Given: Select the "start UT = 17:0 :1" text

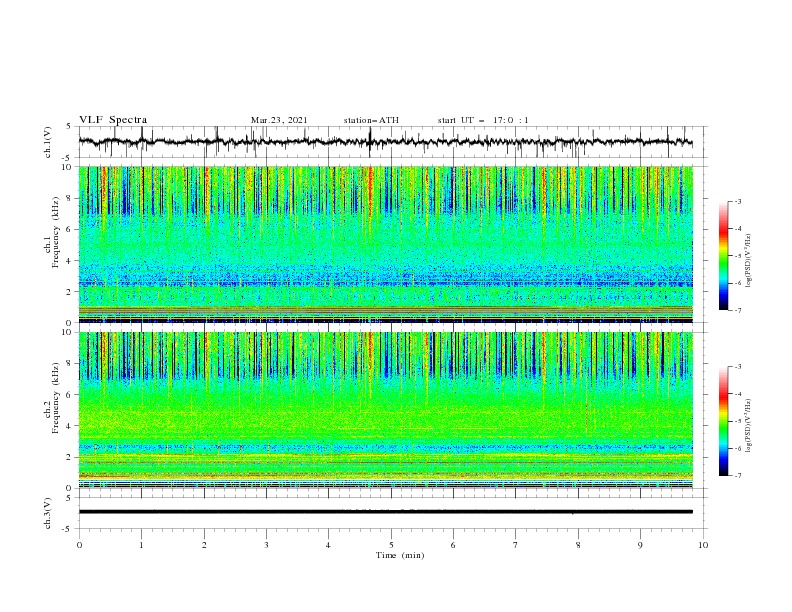Looking at the screenshot, I should [x=483, y=120].
